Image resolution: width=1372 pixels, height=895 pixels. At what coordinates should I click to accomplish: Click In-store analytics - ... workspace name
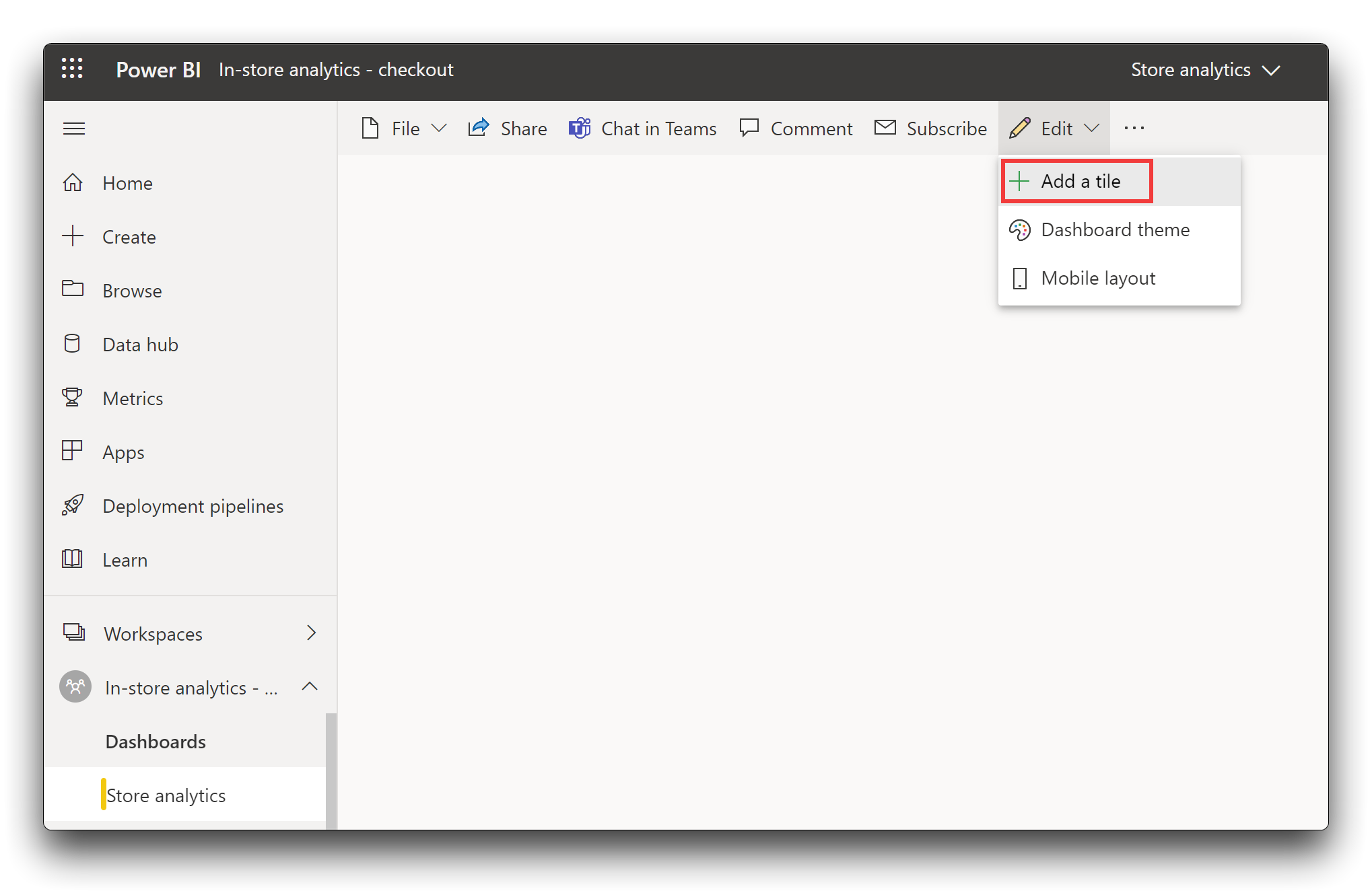(191, 688)
